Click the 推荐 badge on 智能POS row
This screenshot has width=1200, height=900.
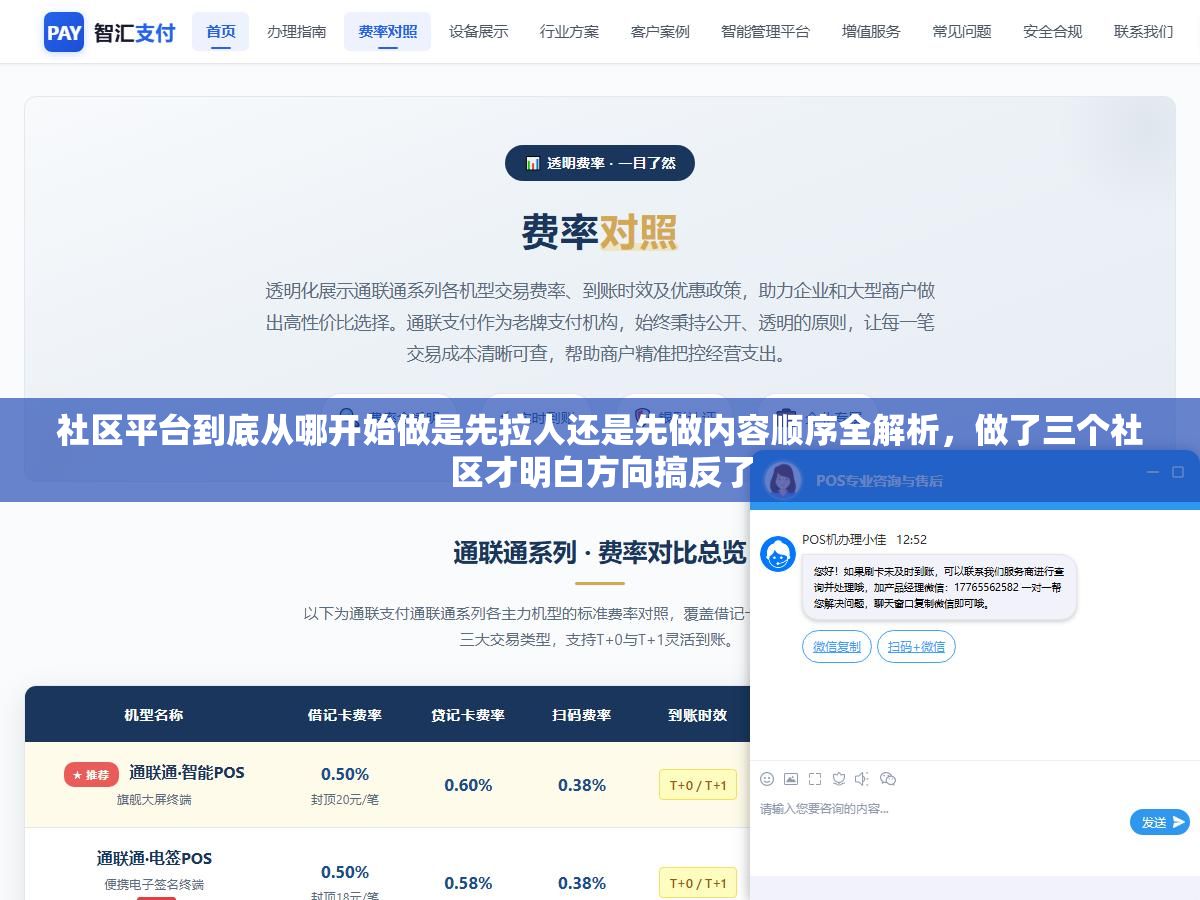point(91,774)
